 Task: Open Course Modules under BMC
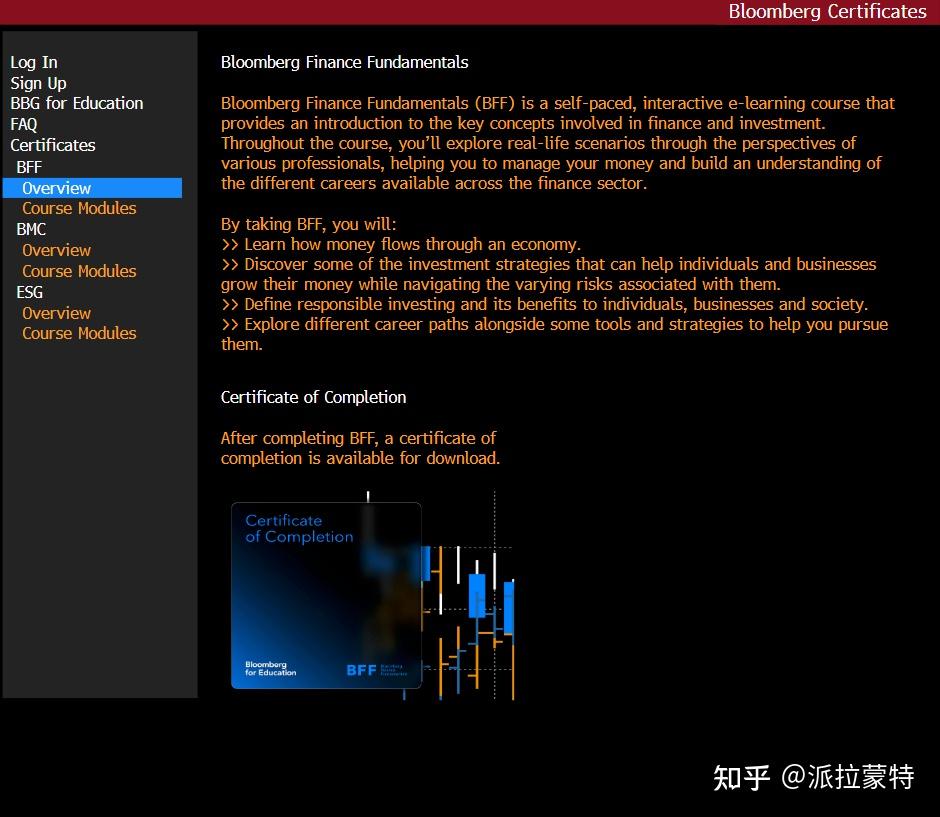(79, 271)
